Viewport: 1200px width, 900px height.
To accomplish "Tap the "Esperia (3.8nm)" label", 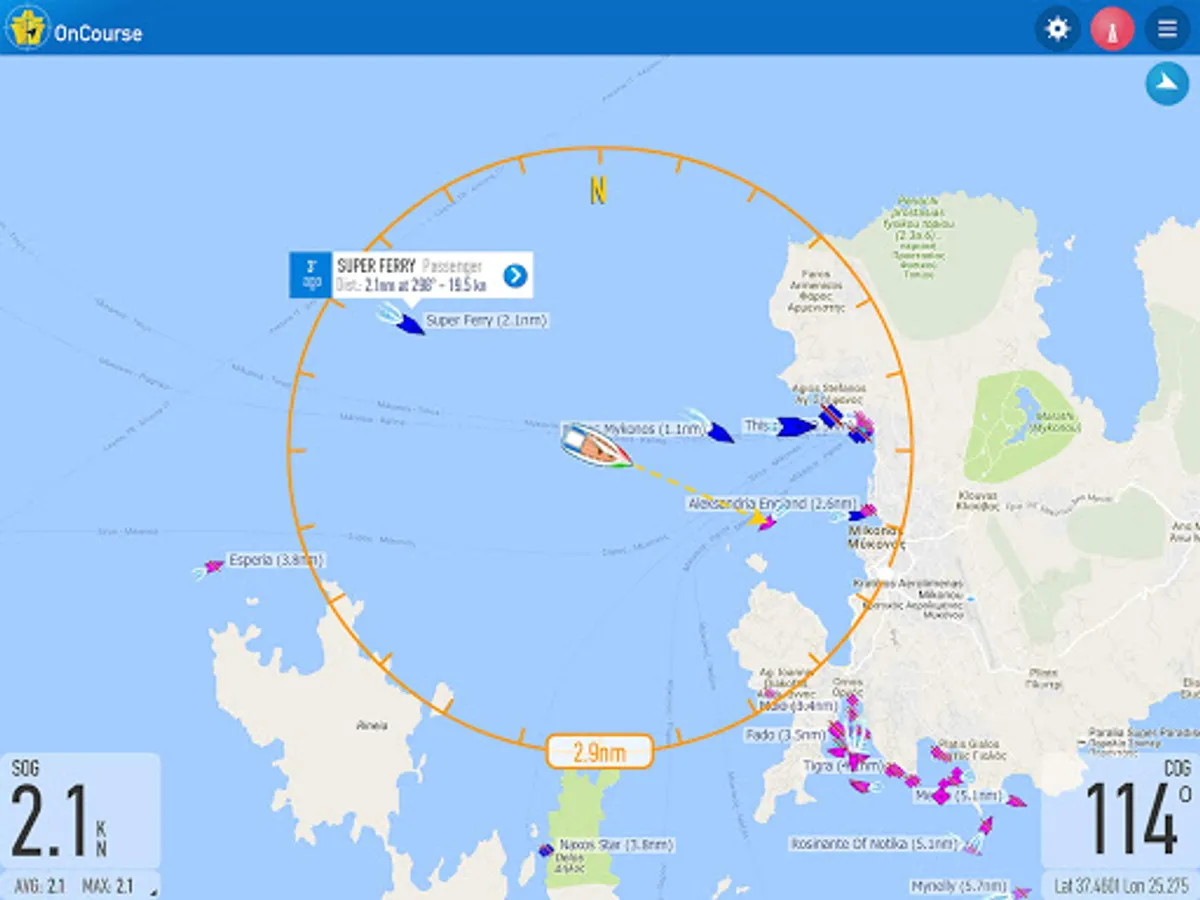I will point(276,560).
